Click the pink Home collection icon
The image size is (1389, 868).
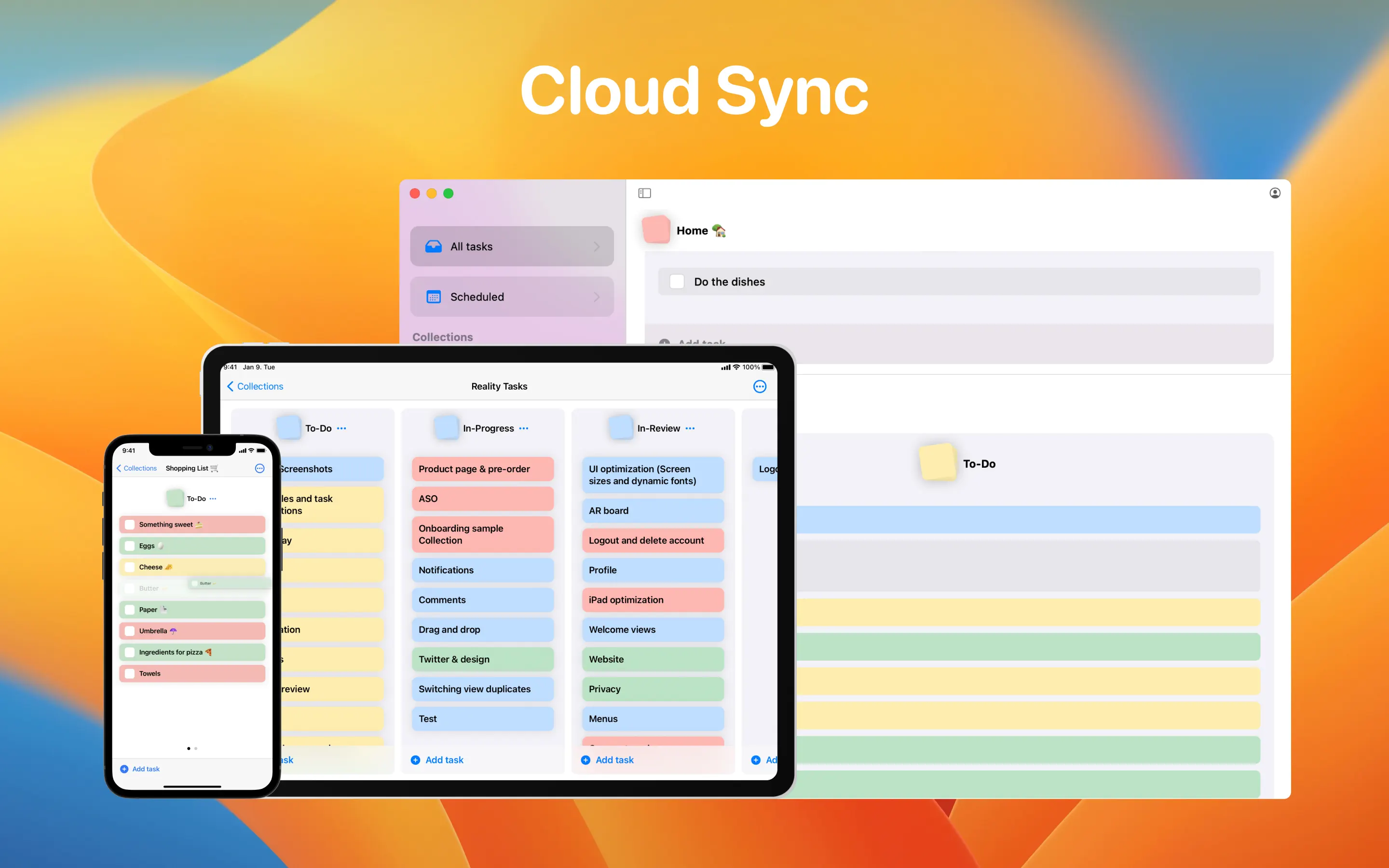[x=656, y=230]
